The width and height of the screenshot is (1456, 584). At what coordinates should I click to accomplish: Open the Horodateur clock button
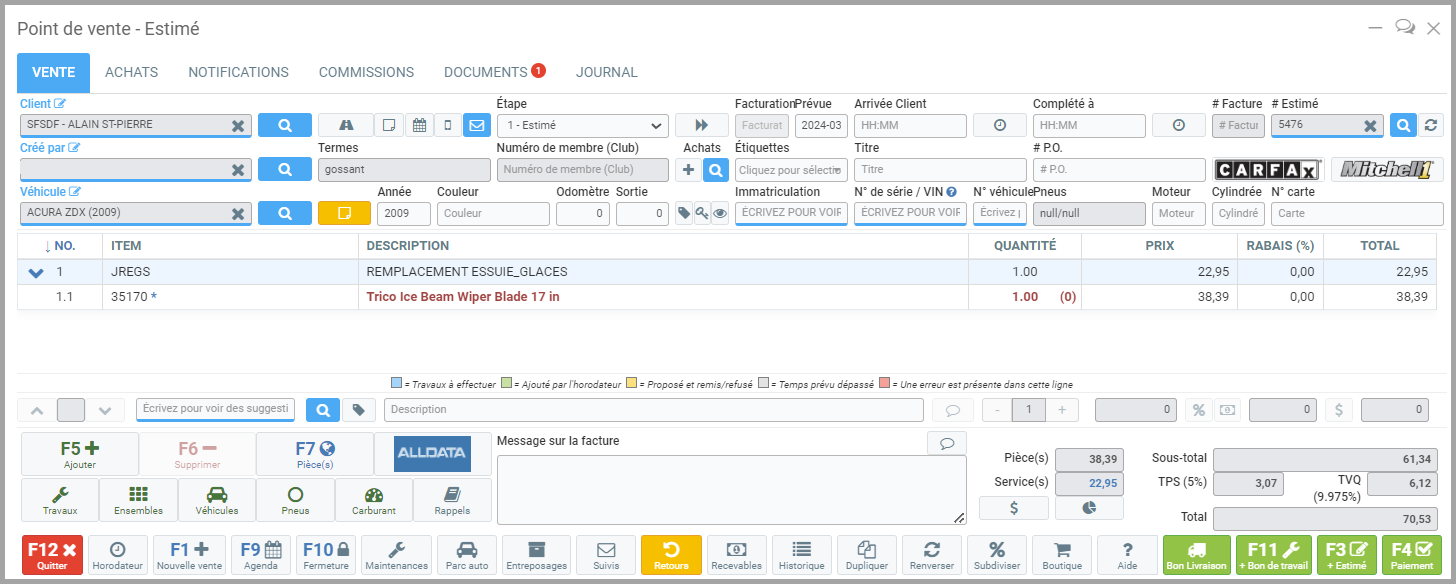coord(117,554)
